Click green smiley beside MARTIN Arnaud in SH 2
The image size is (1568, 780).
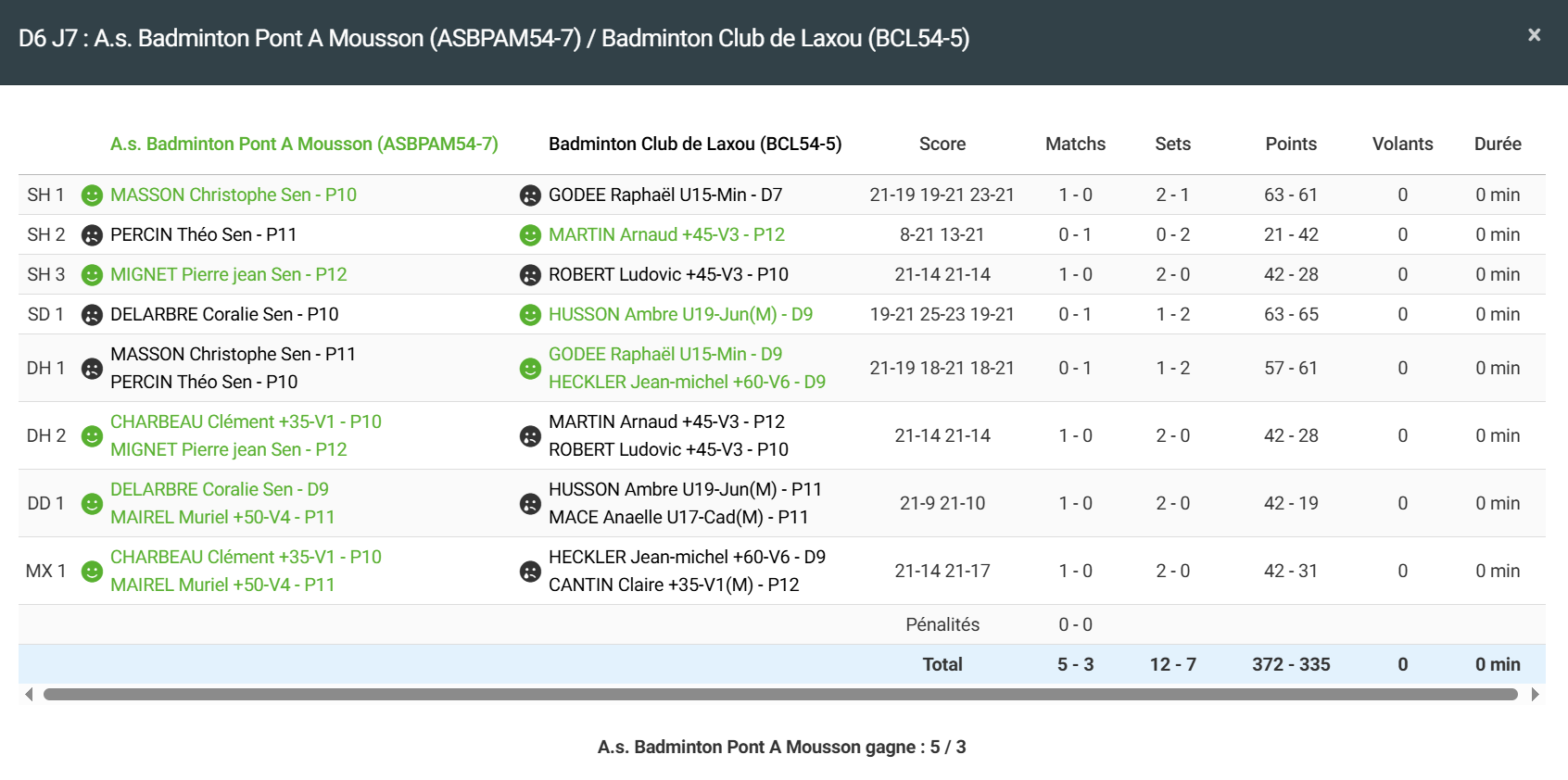(x=530, y=235)
